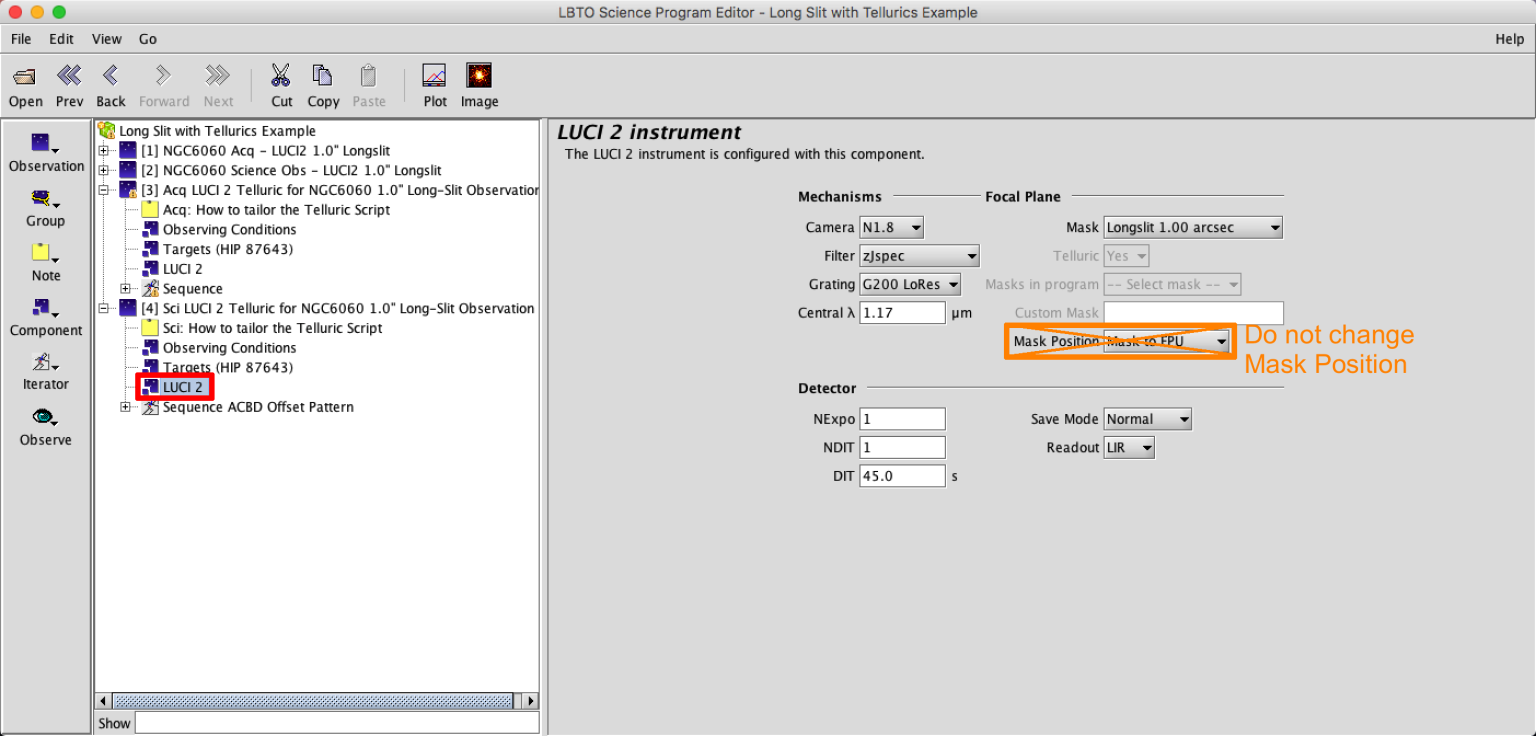1536x736 pixels.
Task: Open note Acq: How to tailor the Telluric Script
Action: tap(276, 210)
